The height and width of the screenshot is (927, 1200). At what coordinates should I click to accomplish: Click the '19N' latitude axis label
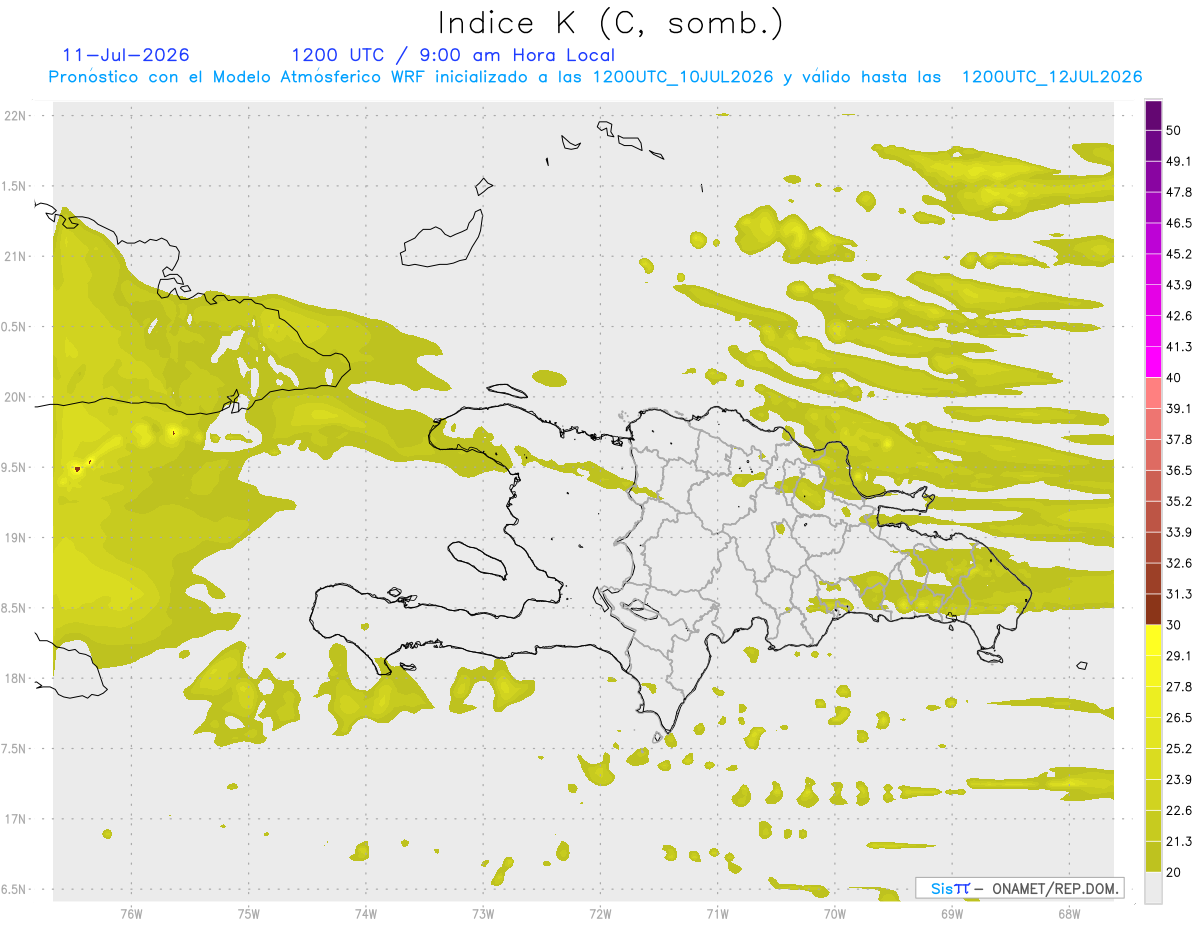coord(17,538)
